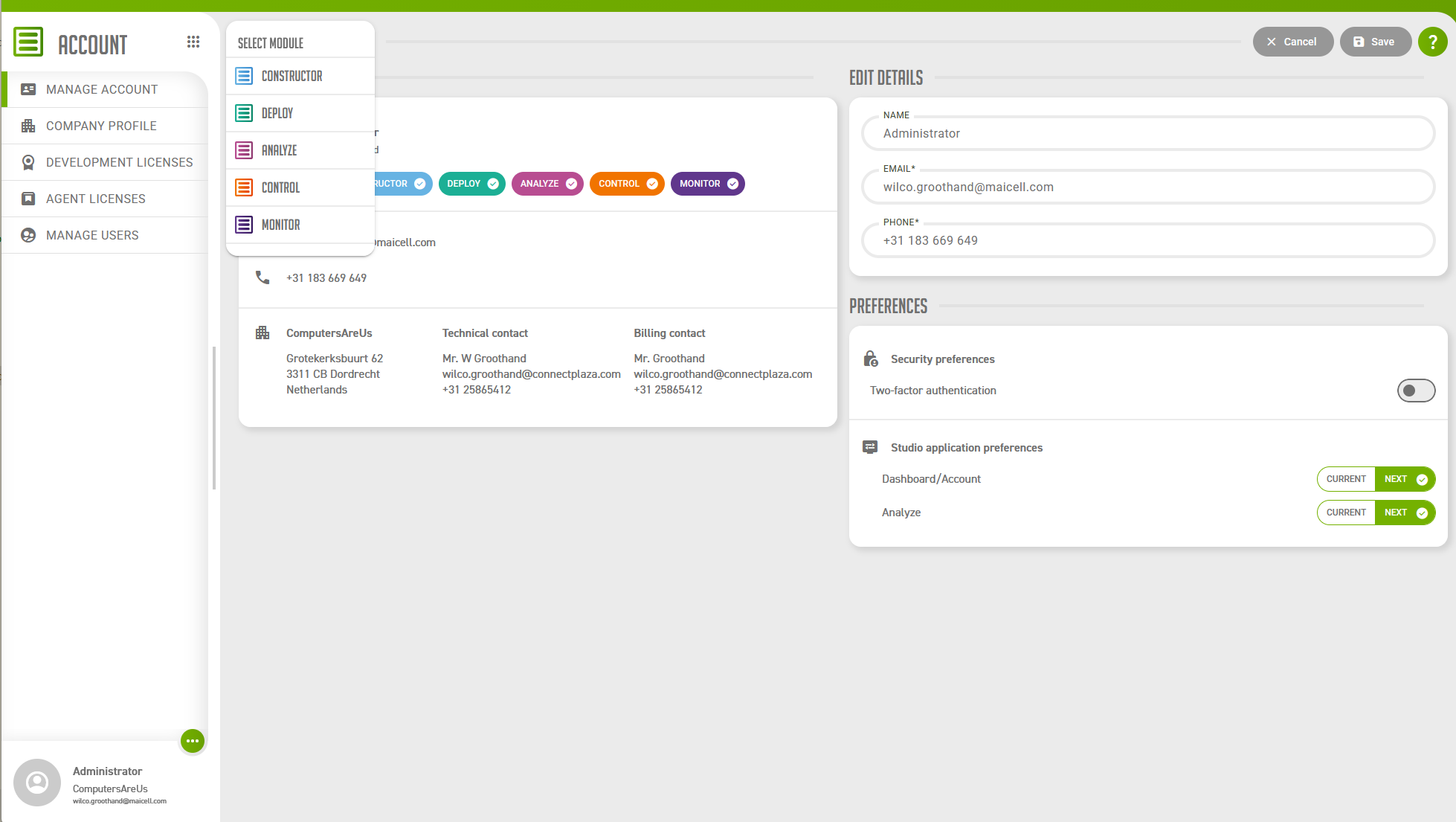1456x822 pixels.
Task: Click the Billing contact heading
Action: pyautogui.click(x=669, y=333)
